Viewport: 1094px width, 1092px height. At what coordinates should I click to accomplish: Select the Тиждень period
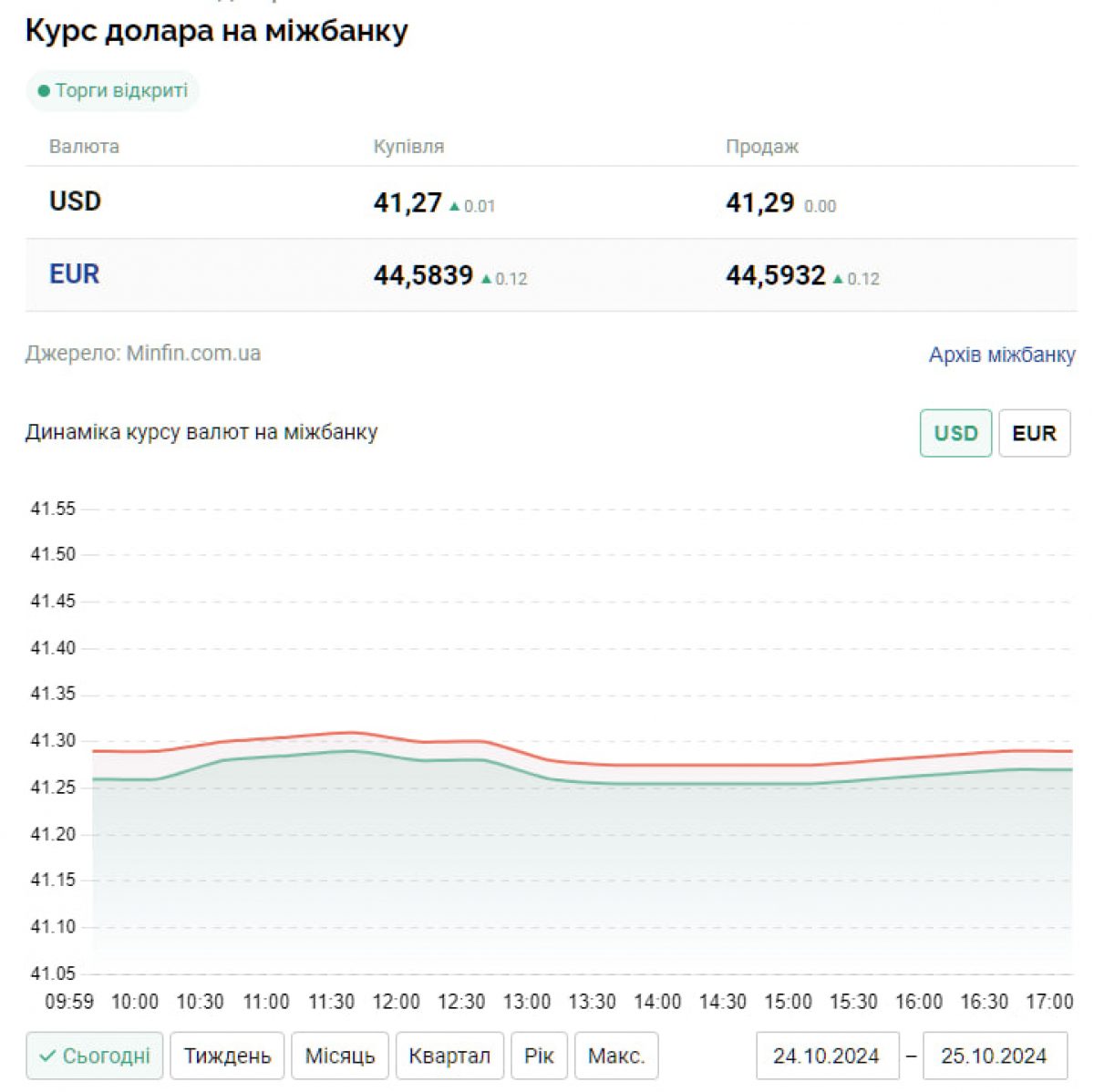pyautogui.click(x=227, y=1056)
